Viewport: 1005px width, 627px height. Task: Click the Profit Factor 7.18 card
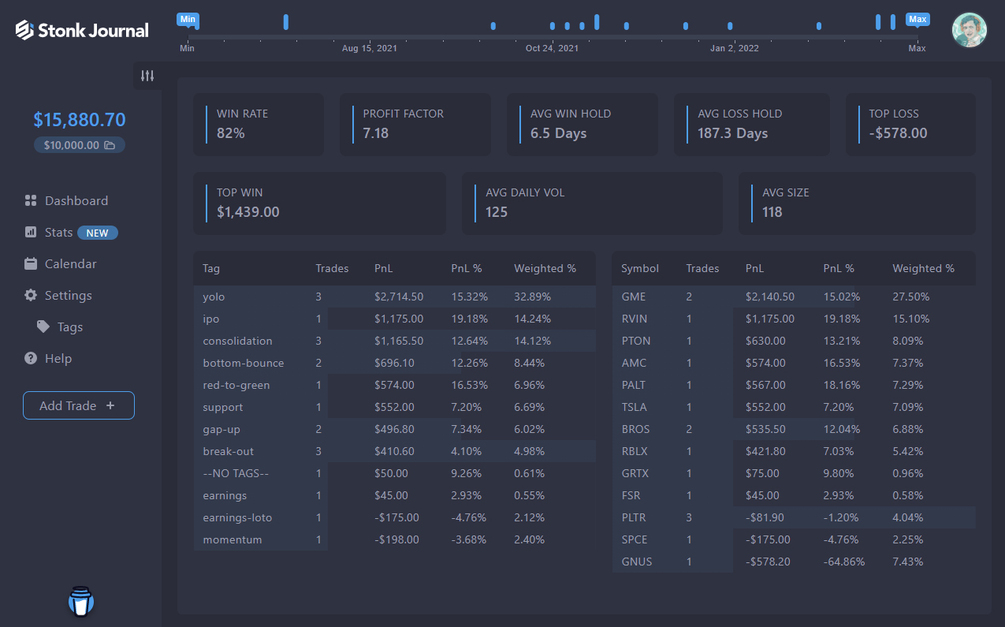[415, 124]
